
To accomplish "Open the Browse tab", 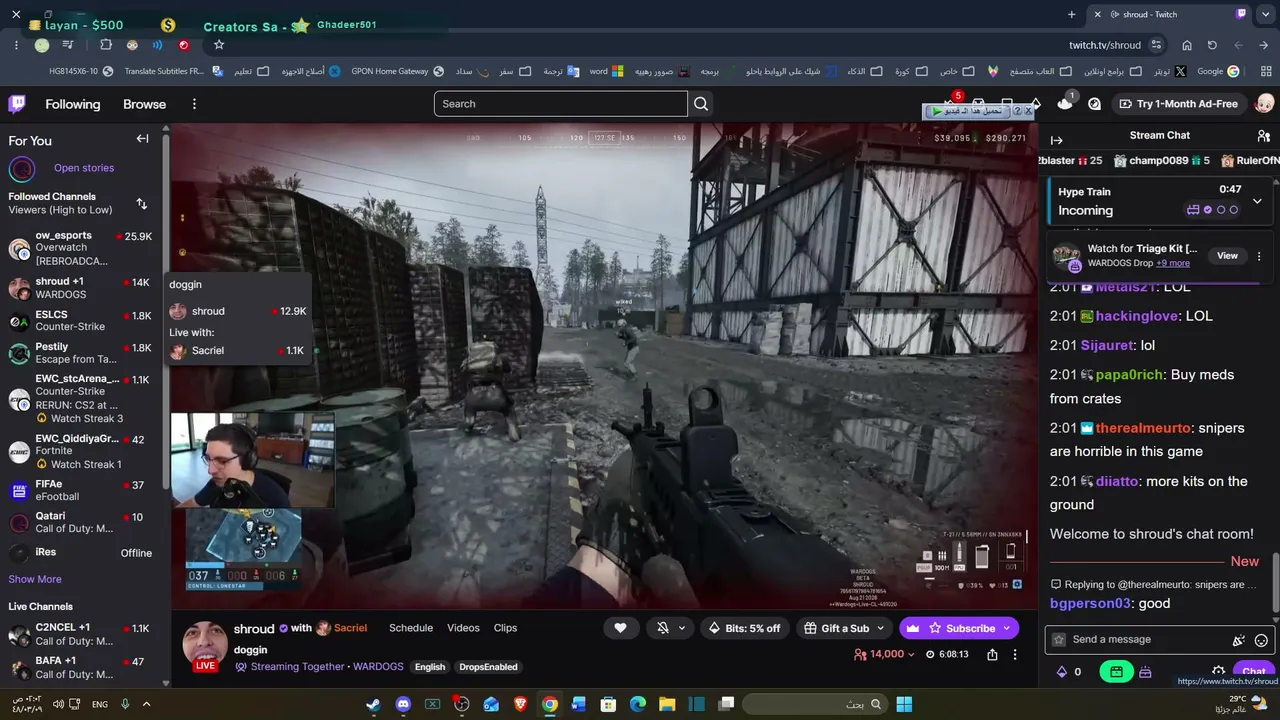I will click(x=145, y=104).
